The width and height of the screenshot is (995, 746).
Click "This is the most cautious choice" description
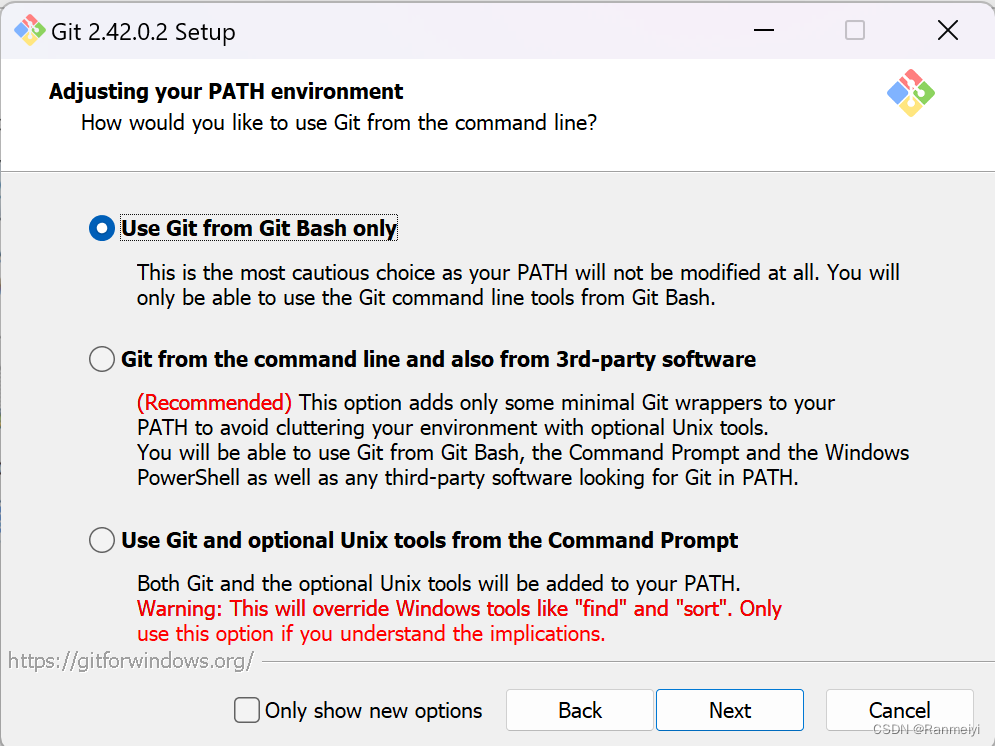tap(518, 273)
